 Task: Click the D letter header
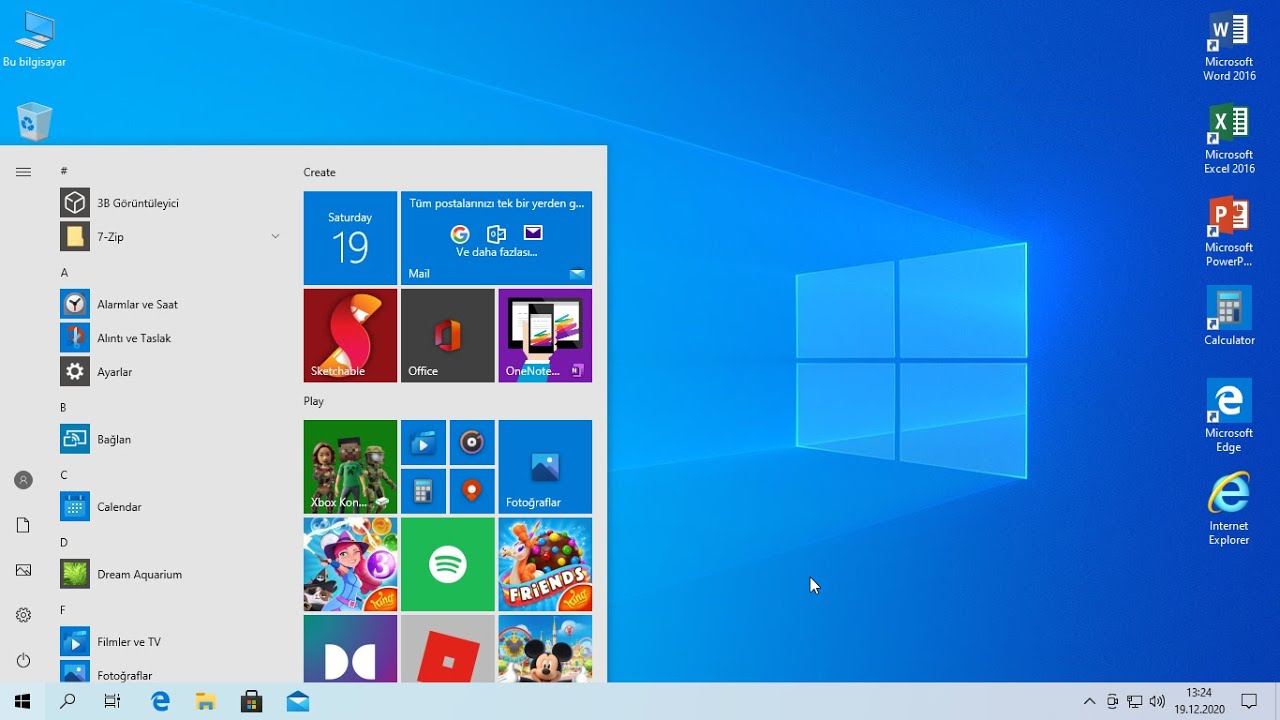pyautogui.click(x=64, y=542)
